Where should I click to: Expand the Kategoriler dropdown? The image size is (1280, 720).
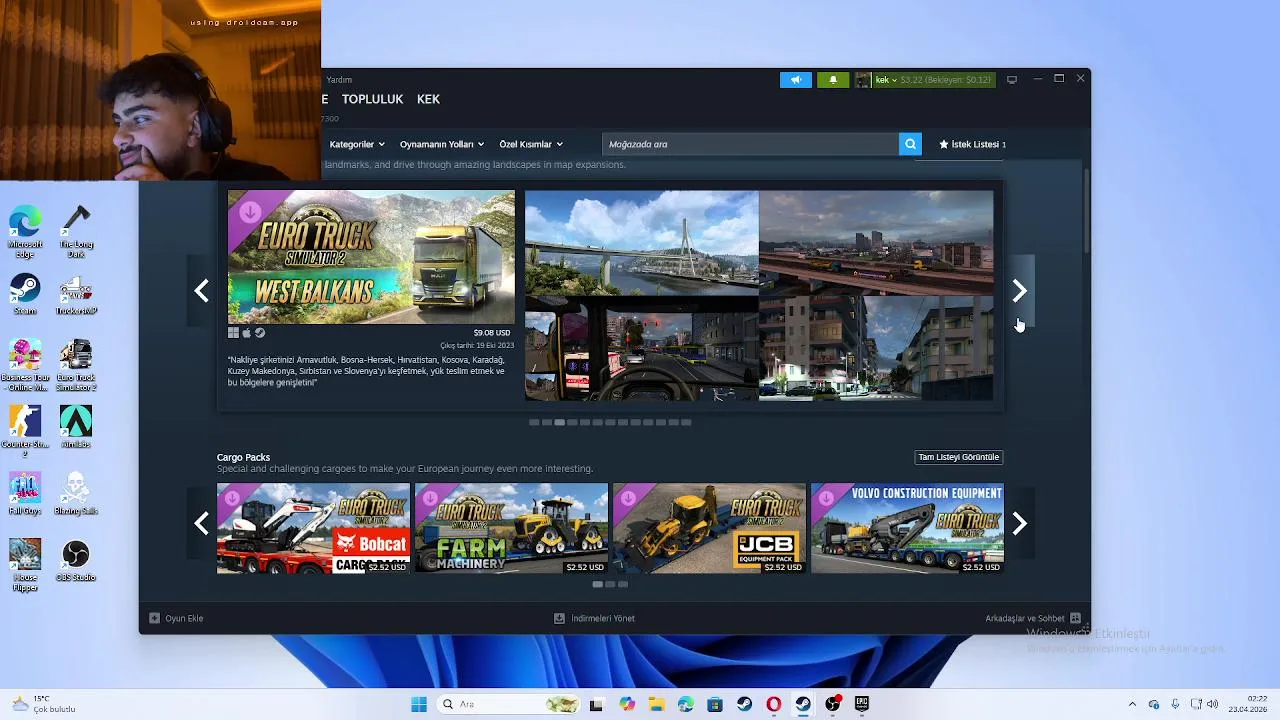click(x=357, y=144)
